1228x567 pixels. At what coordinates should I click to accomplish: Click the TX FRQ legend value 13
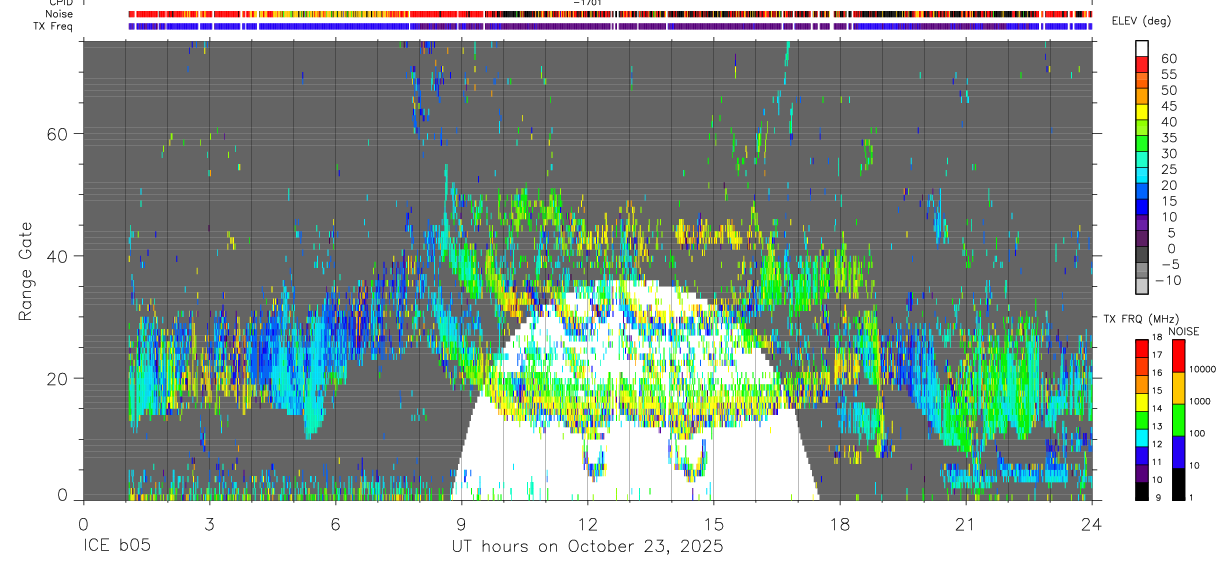[1157, 426]
